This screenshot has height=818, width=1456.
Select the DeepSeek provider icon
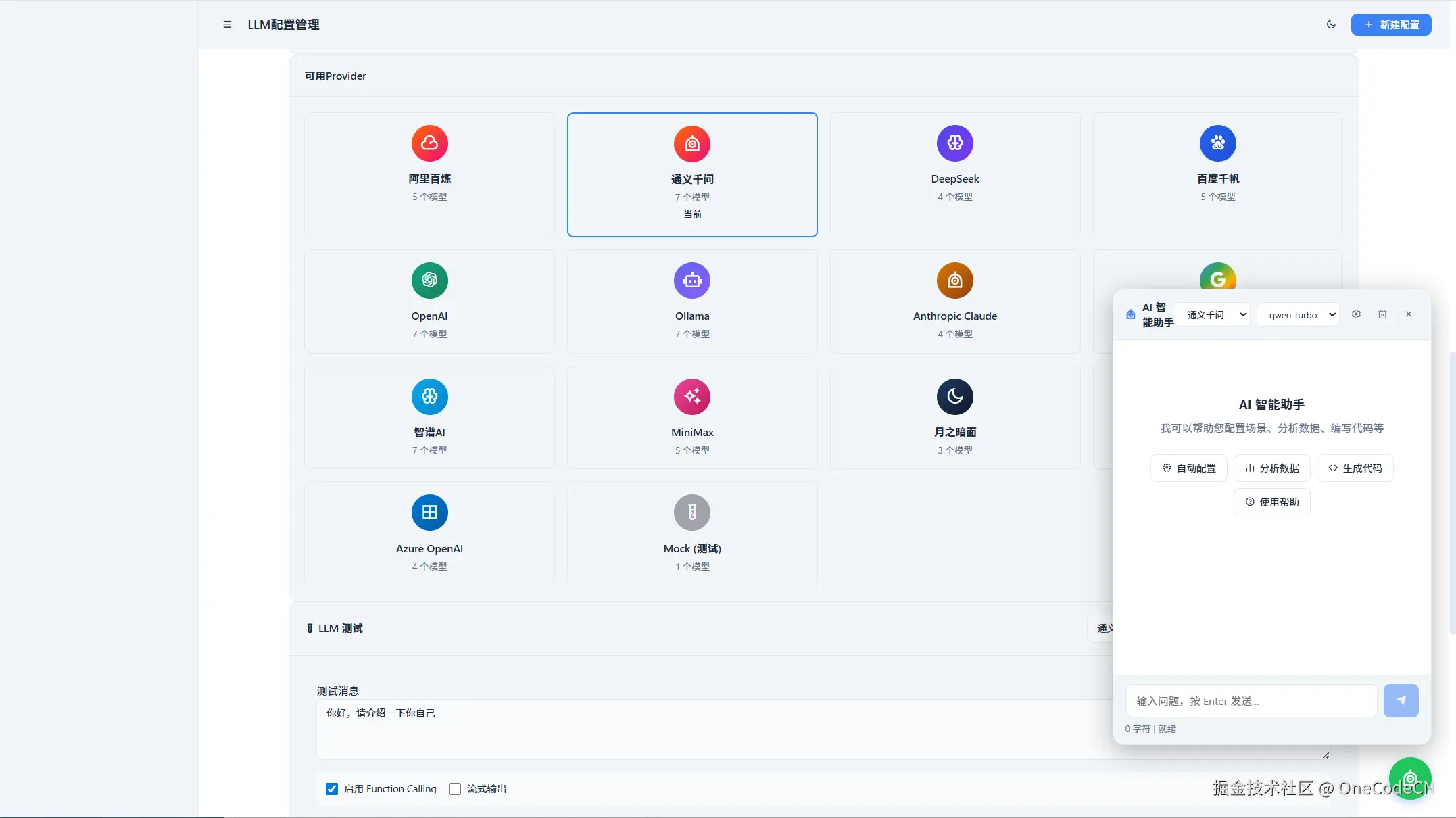tap(954, 143)
